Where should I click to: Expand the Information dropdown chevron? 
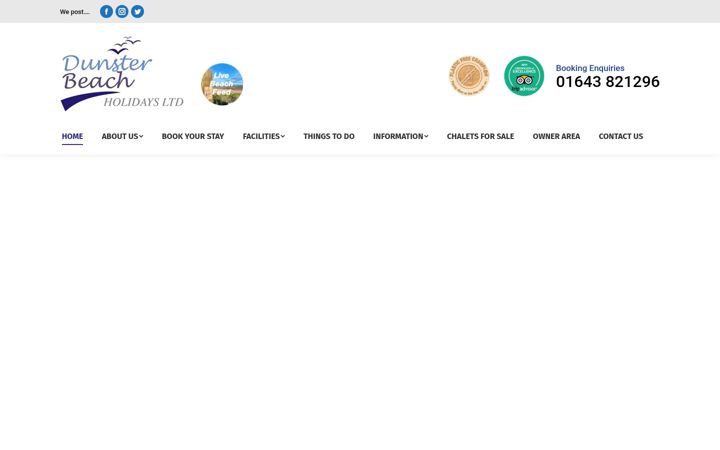tap(426, 136)
